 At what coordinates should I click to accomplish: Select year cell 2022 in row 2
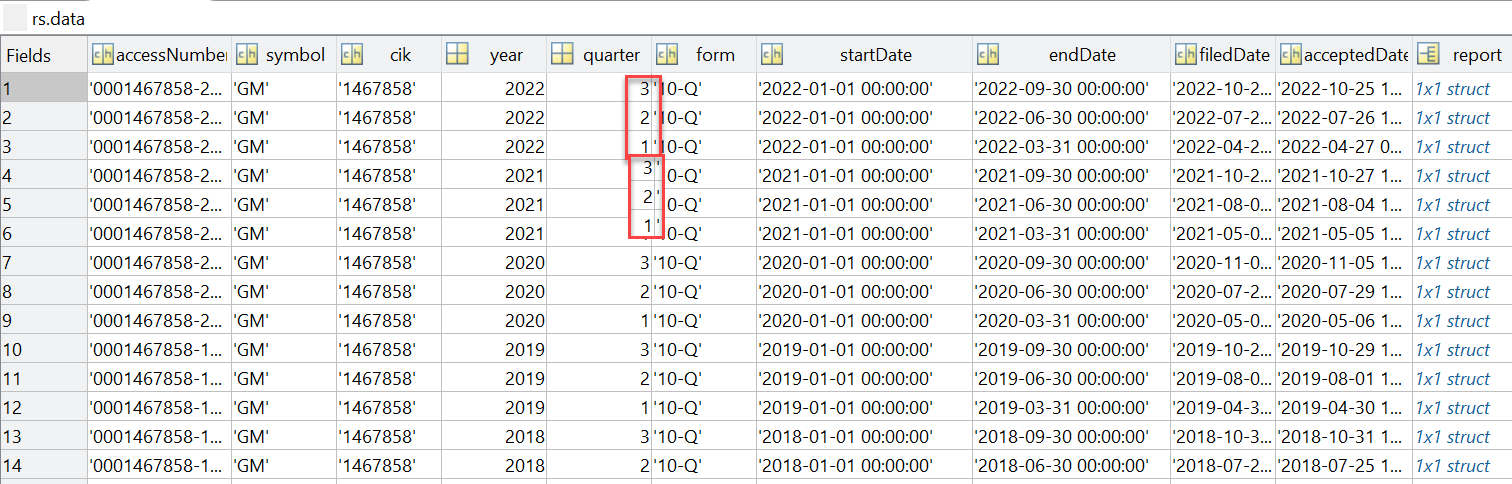click(x=494, y=117)
